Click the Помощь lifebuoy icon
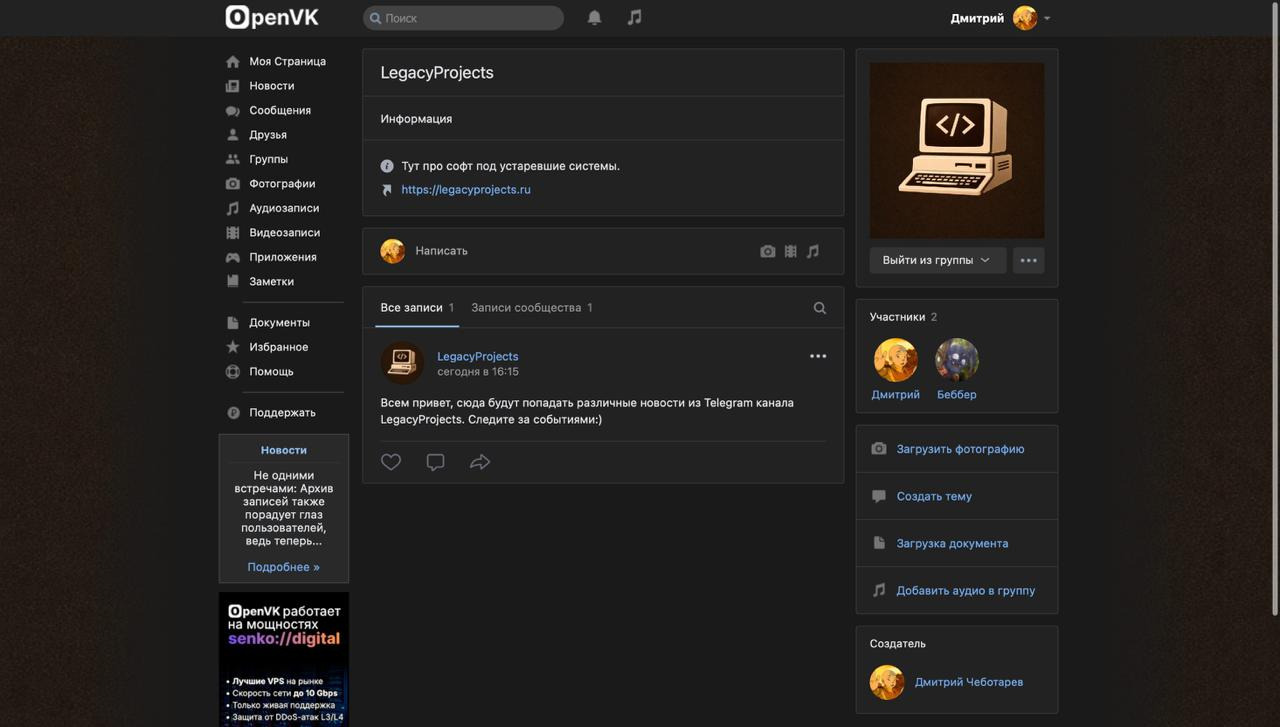 (233, 372)
